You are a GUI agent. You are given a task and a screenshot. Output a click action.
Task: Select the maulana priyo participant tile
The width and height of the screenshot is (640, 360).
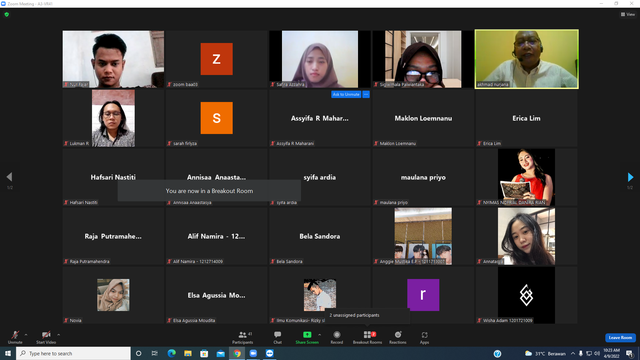(x=423, y=177)
